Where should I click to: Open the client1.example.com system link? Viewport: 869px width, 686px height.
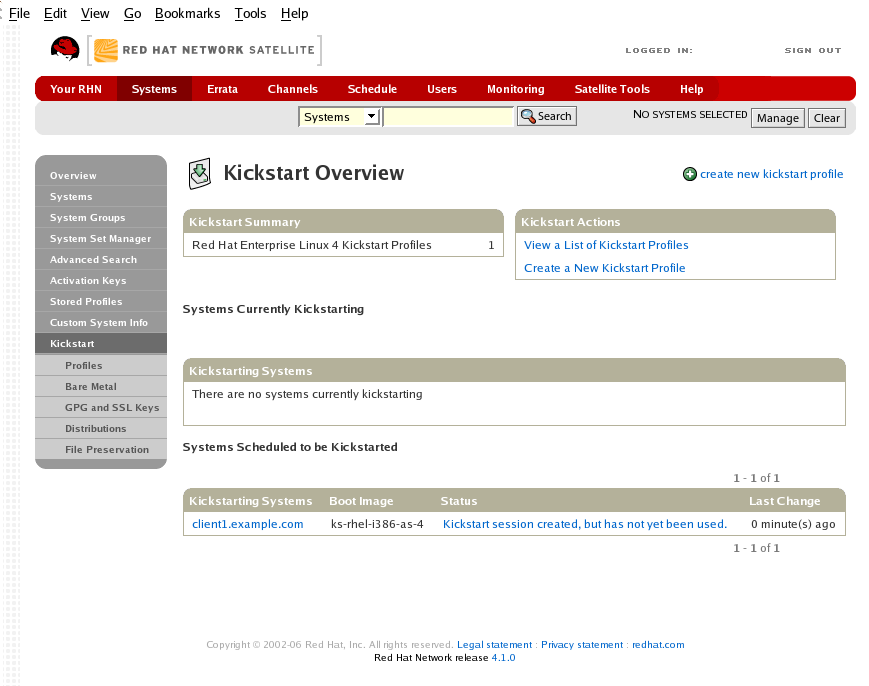coord(247,524)
